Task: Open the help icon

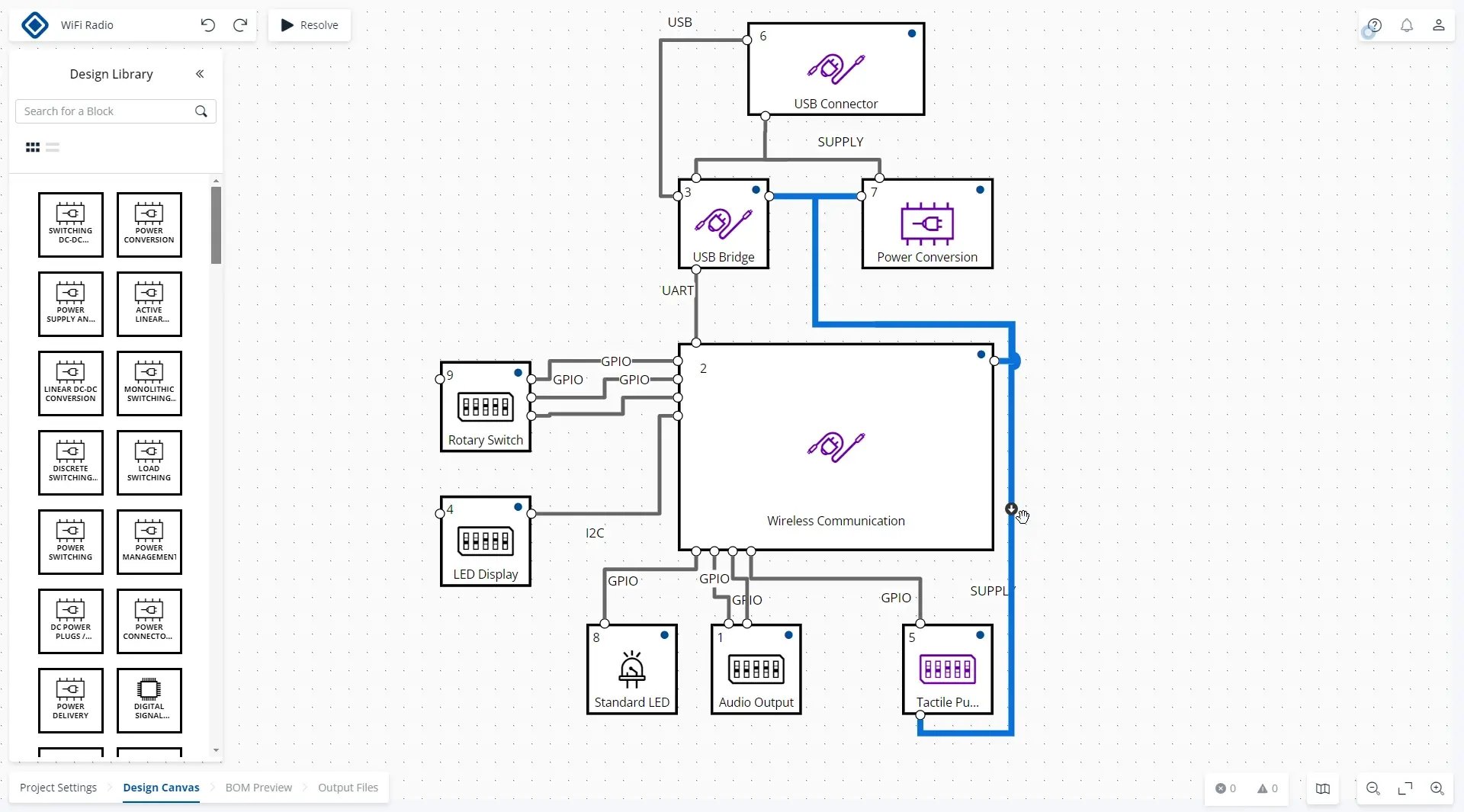Action: tap(1374, 25)
